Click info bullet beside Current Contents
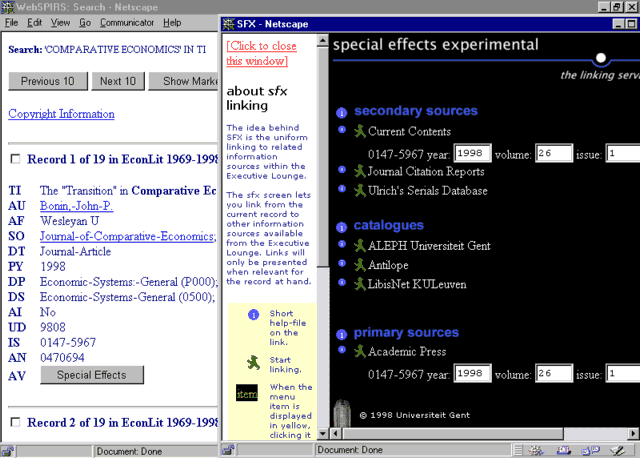The width and height of the screenshot is (640, 458). click(342, 129)
